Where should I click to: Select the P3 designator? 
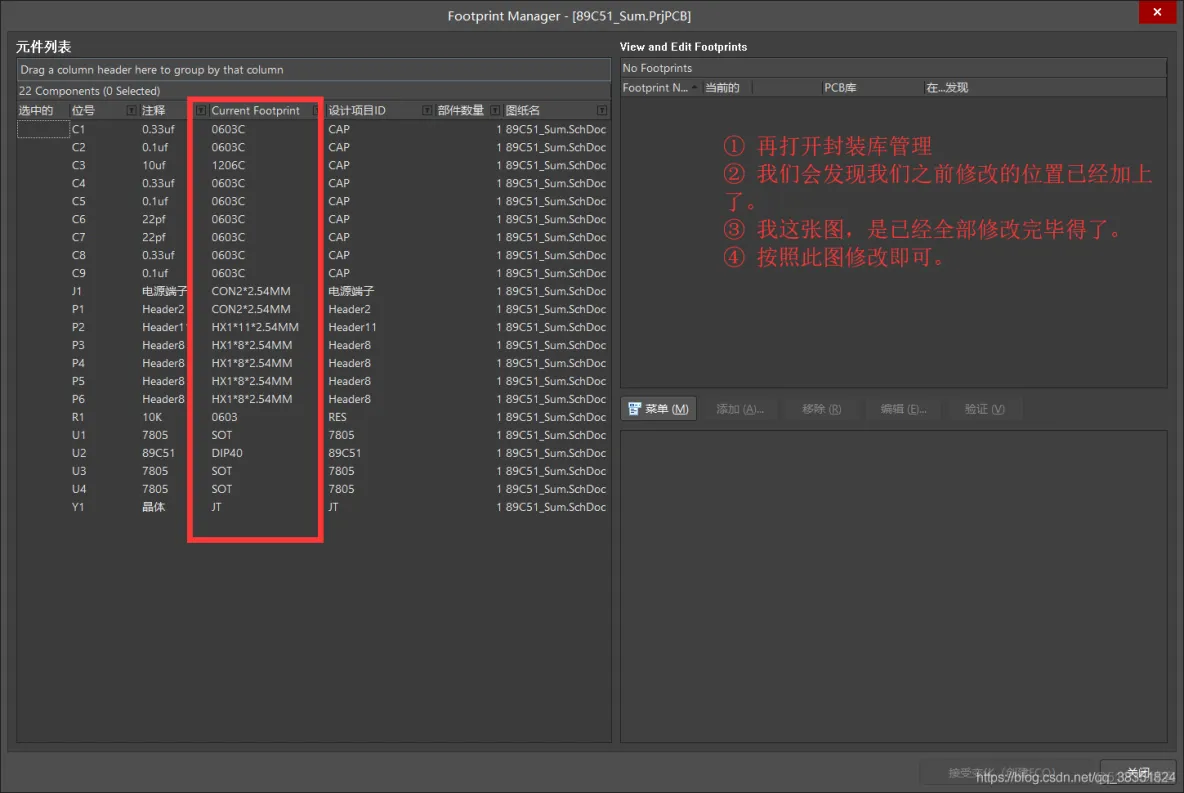[x=79, y=345]
